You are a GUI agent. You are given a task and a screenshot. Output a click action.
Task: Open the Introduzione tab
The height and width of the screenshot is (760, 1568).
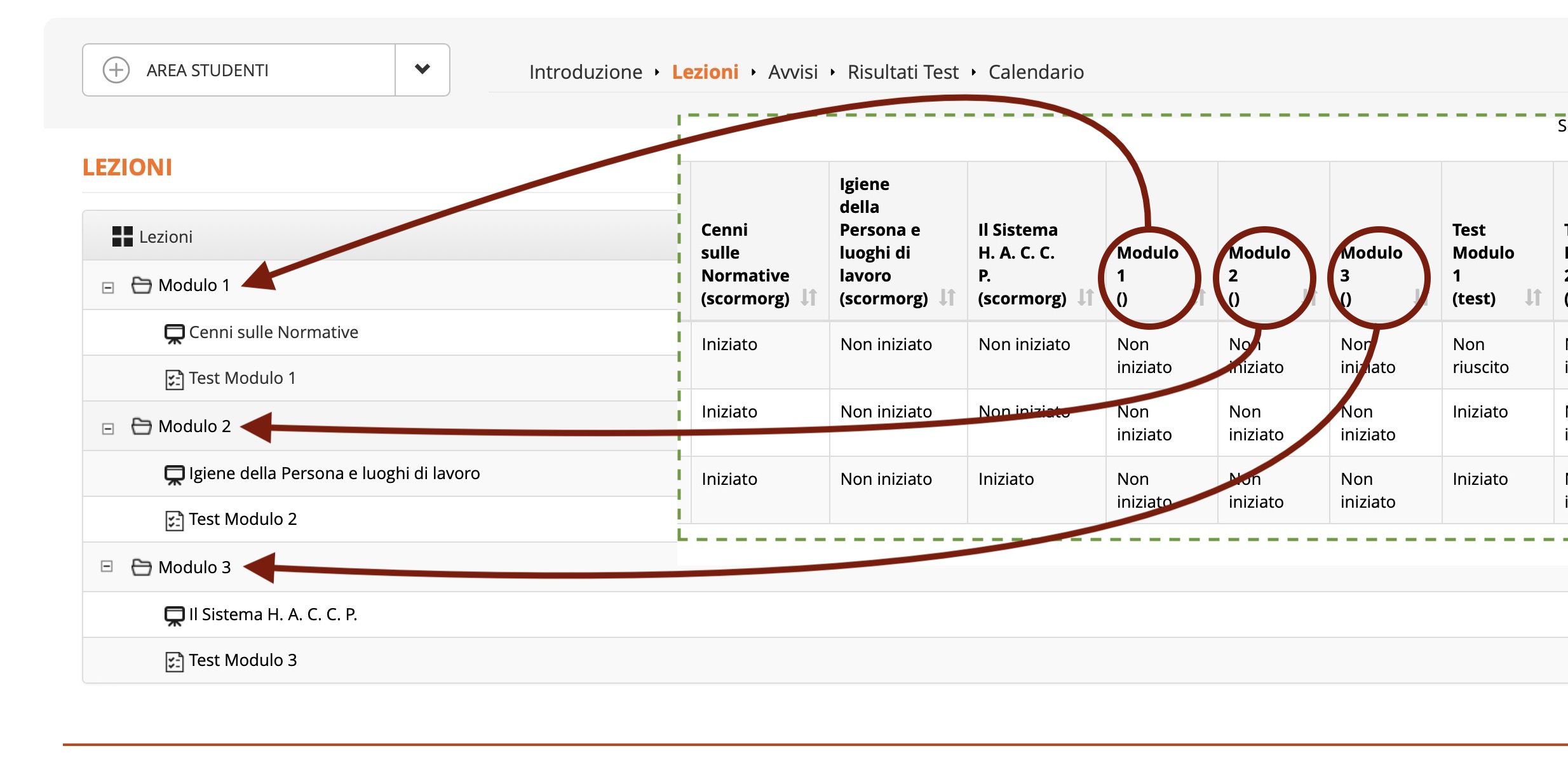point(585,72)
